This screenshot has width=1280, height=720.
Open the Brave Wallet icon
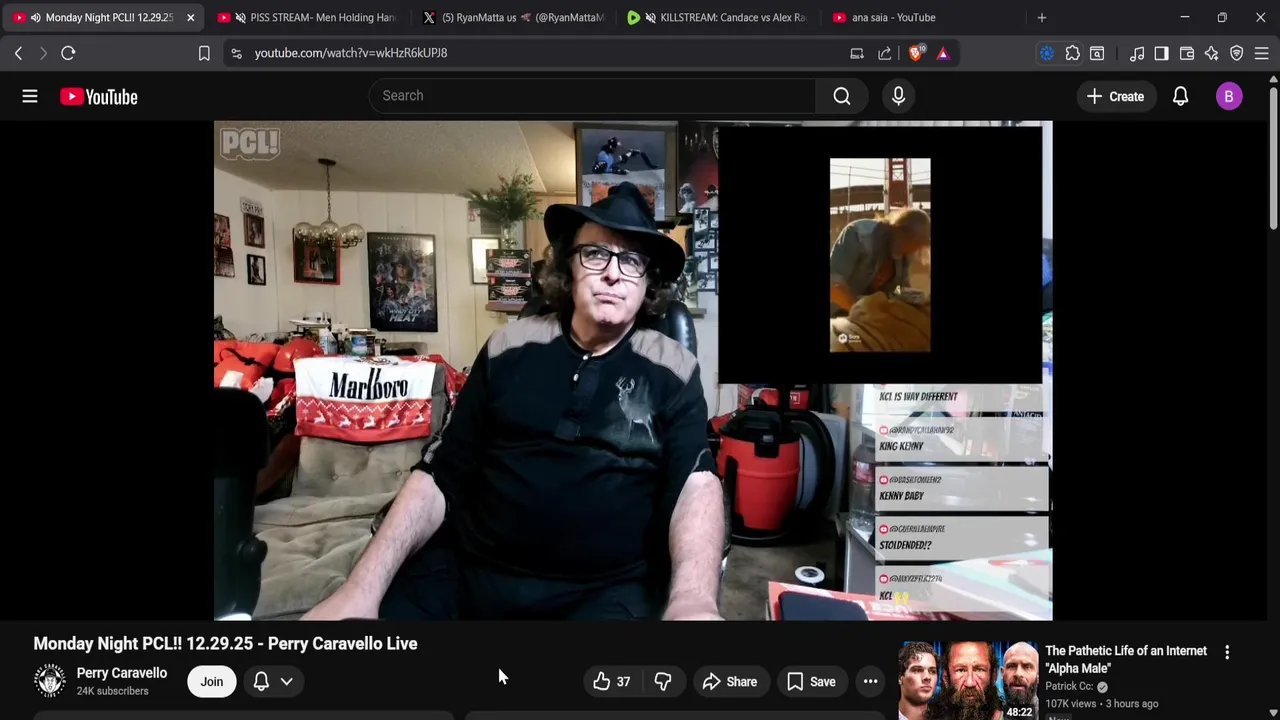click(x=1187, y=53)
